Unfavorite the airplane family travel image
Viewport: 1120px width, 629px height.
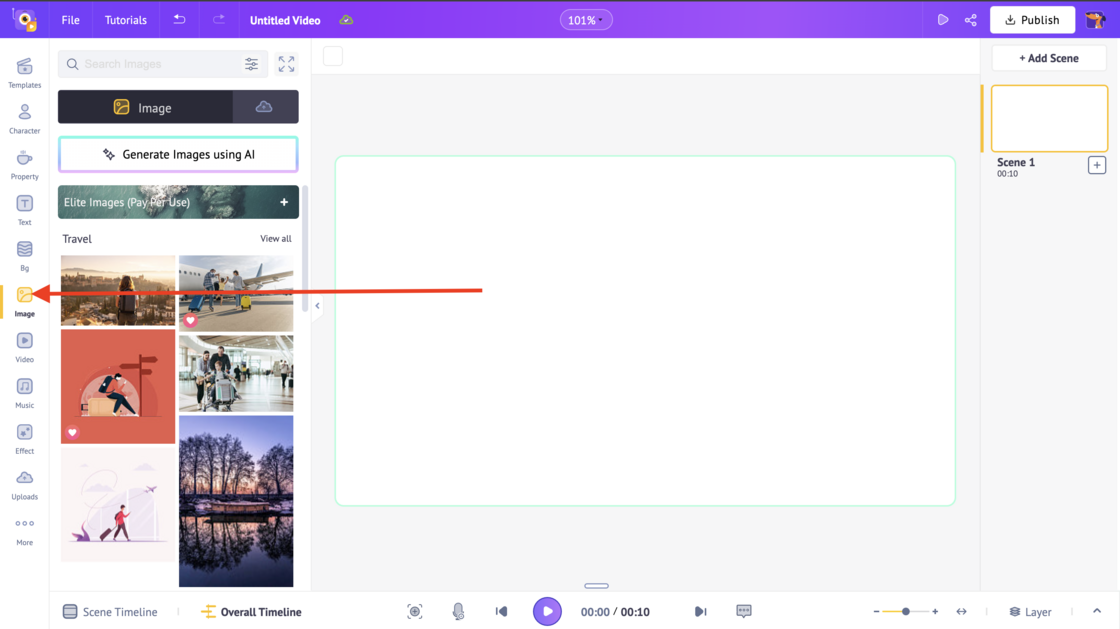pos(192,321)
